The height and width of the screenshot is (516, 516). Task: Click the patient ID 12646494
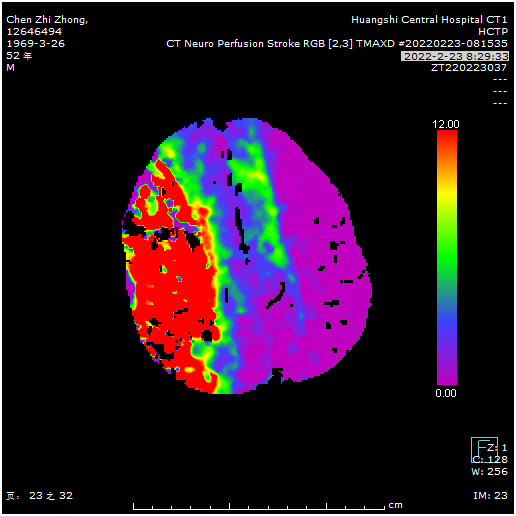34,32
